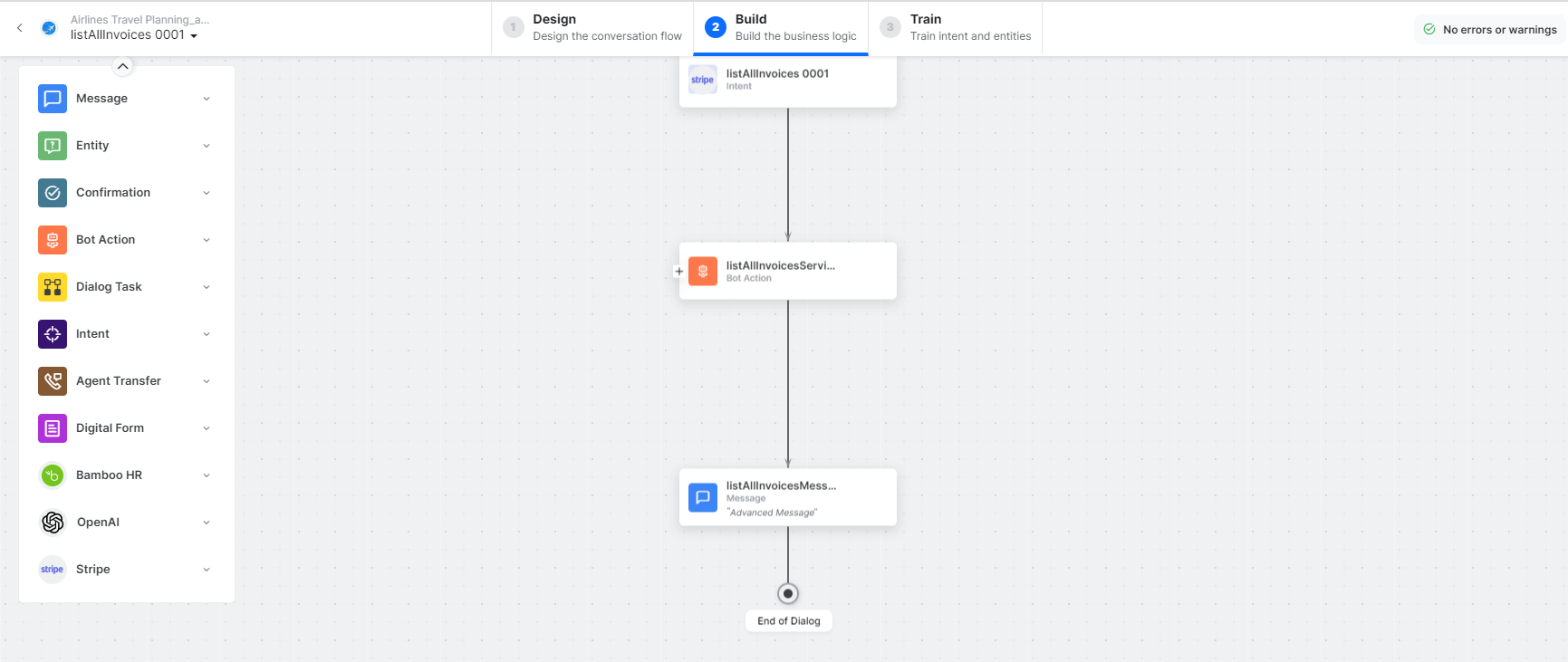Switch to the Design tab
The height and width of the screenshot is (662, 1568).
pos(592,27)
